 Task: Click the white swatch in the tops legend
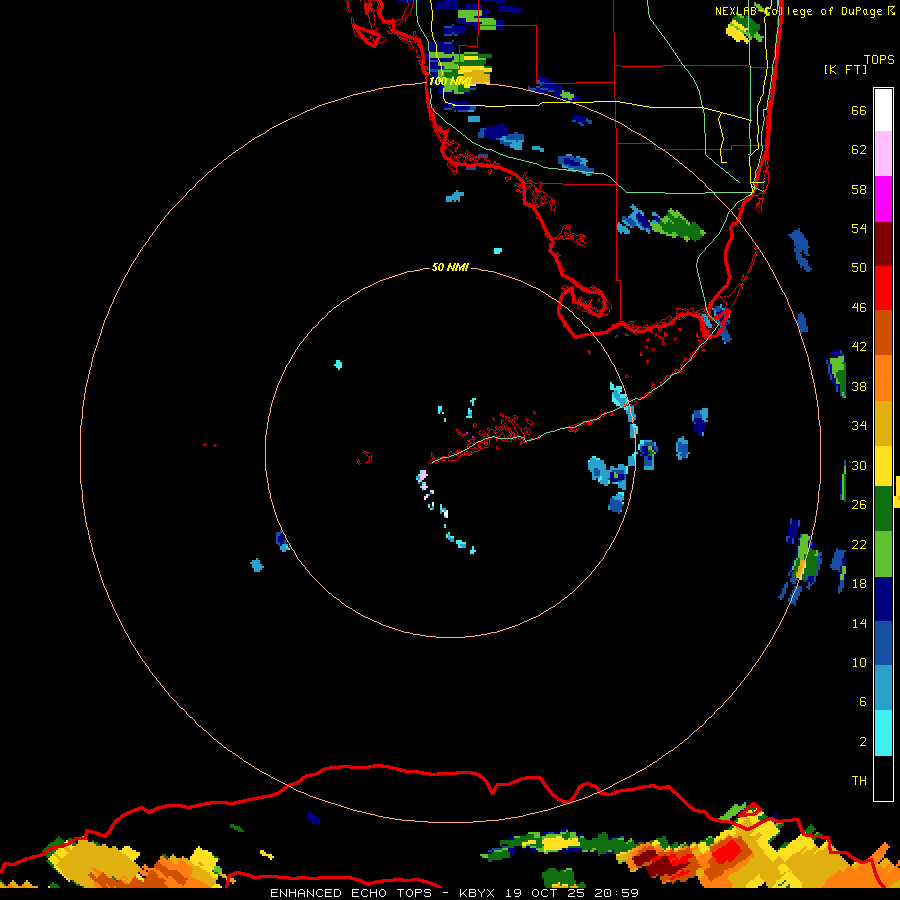pos(883,110)
